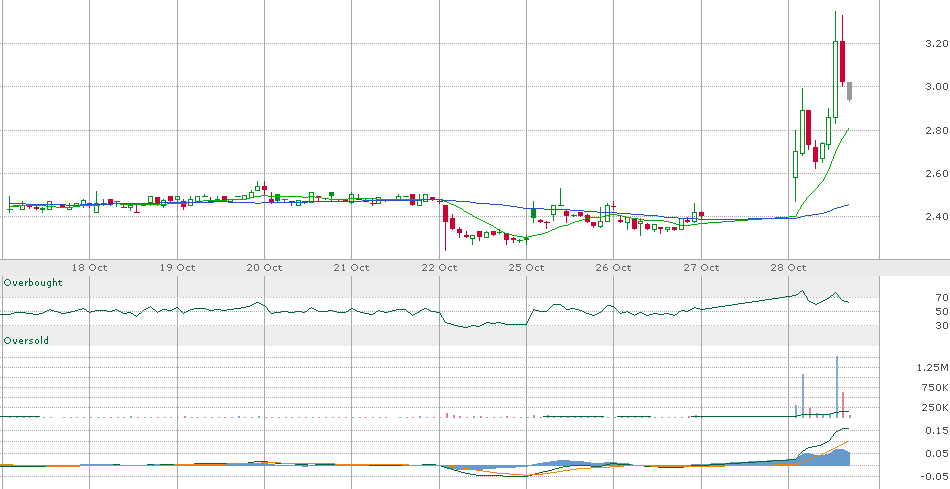Click the 20 Oct date label

point(265,267)
